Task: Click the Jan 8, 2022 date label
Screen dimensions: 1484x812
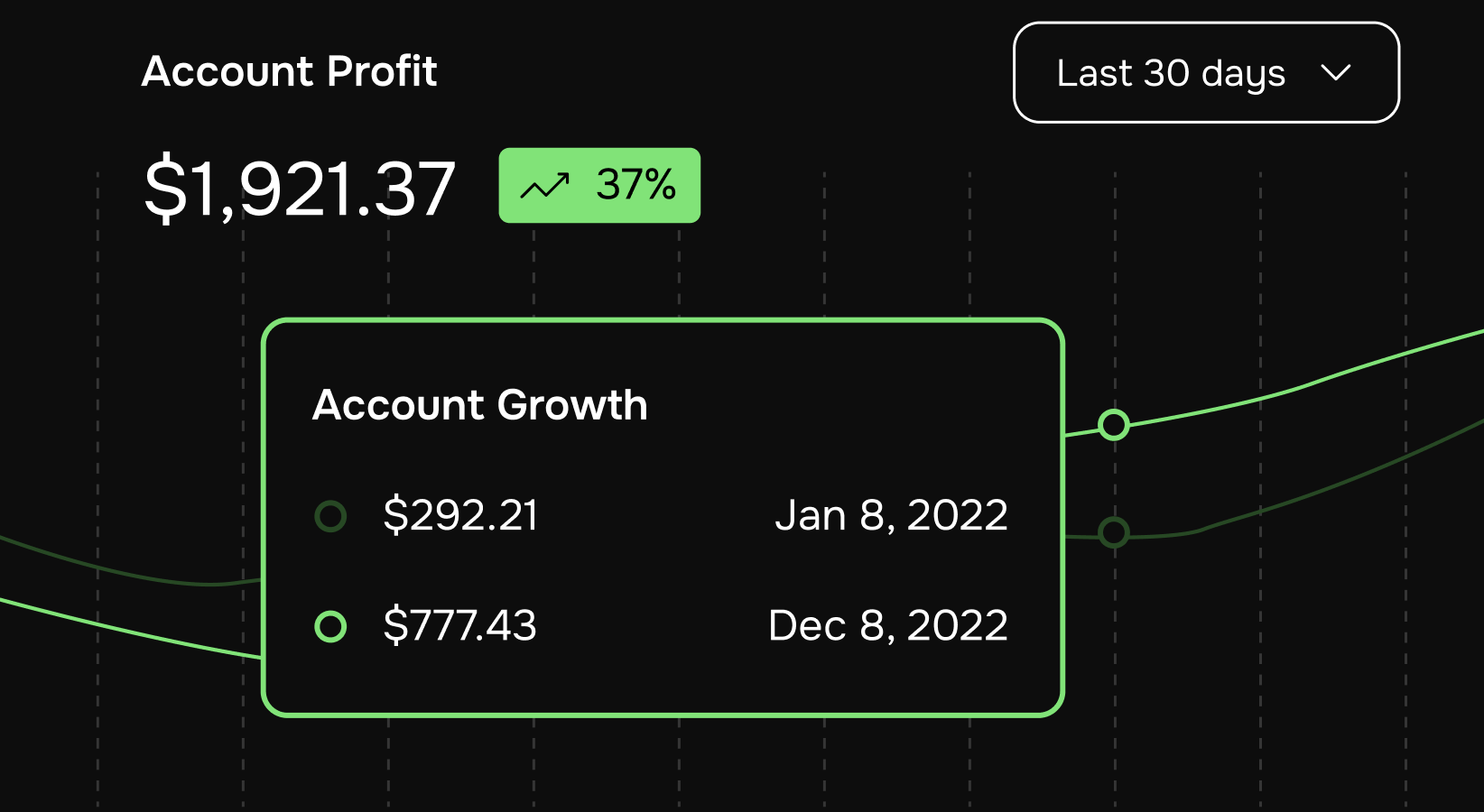Action: (892, 516)
